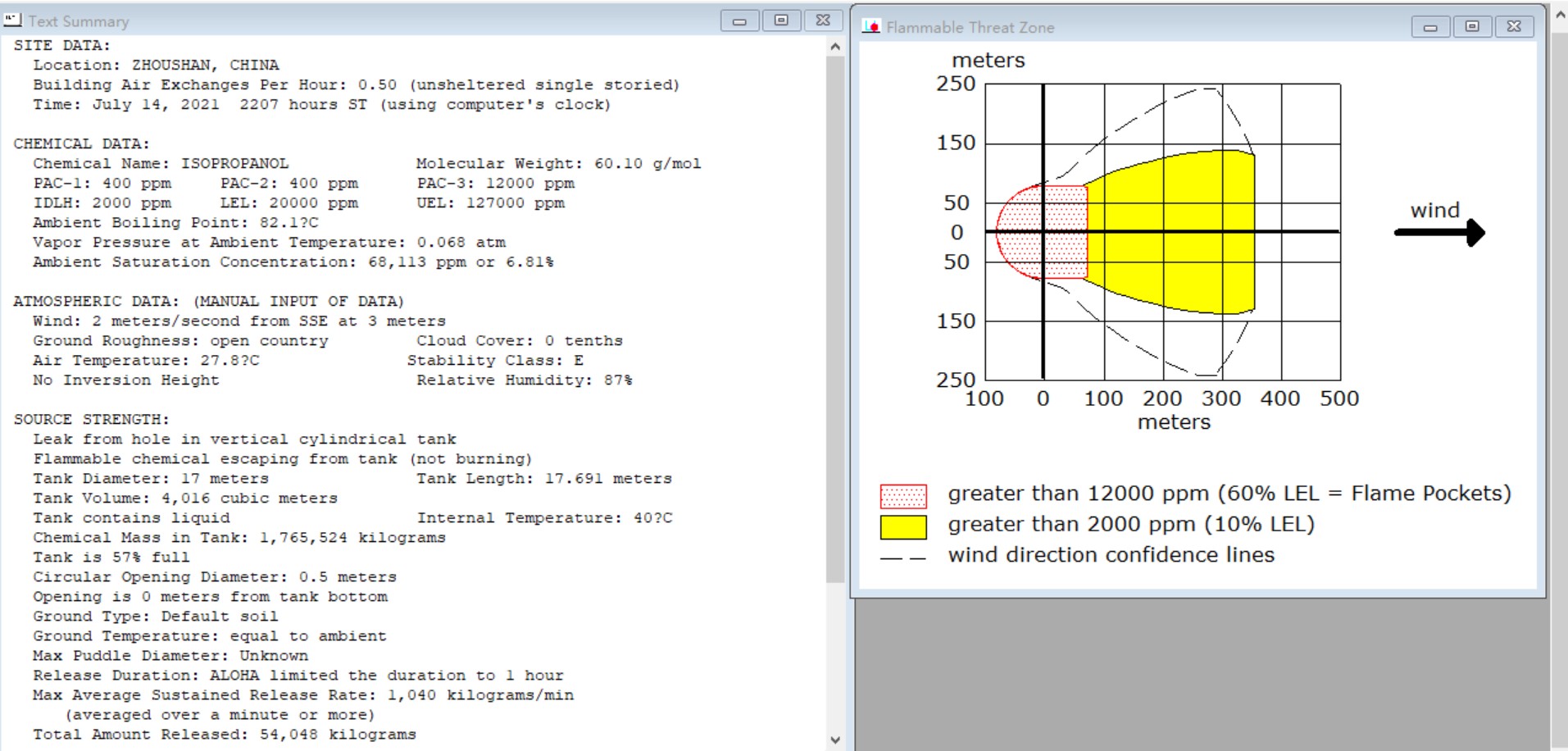This screenshot has height=751, width=1568.
Task: Click the Text Summary scroll-down arrow
Action: [834, 740]
